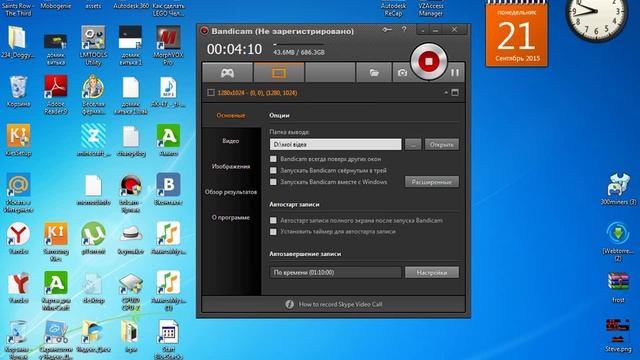
Task: Click the orange calendar gadget showing 21
Action: [x=516, y=35]
